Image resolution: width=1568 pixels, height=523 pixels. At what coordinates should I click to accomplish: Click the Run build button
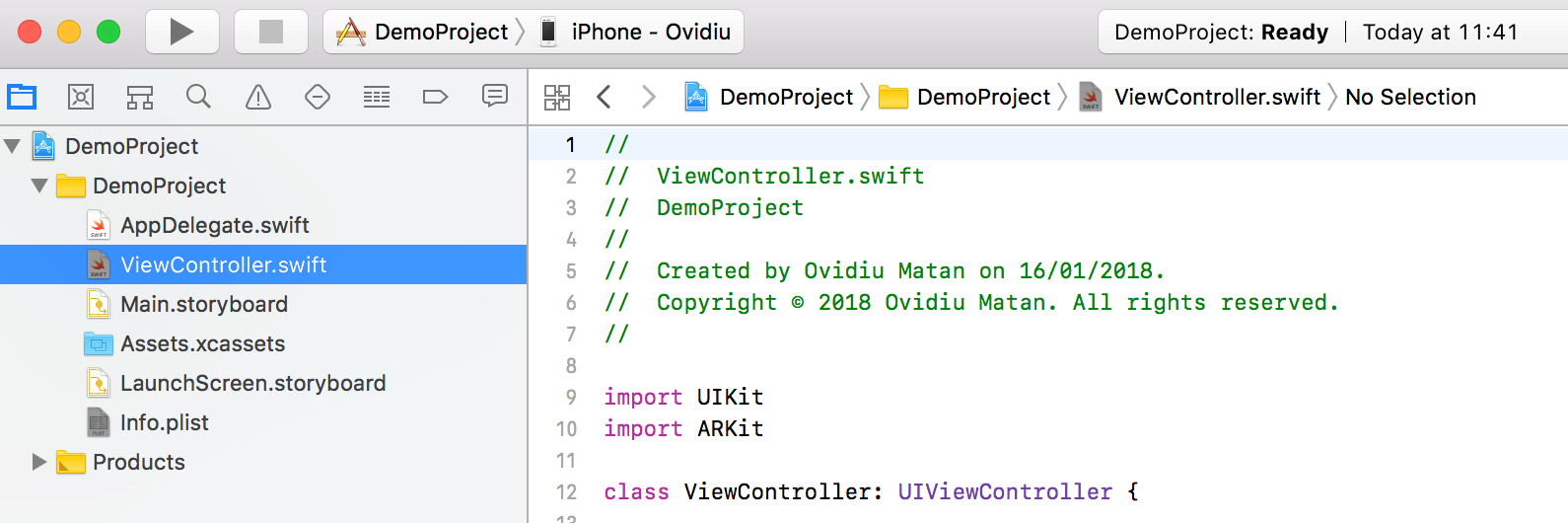click(x=181, y=32)
